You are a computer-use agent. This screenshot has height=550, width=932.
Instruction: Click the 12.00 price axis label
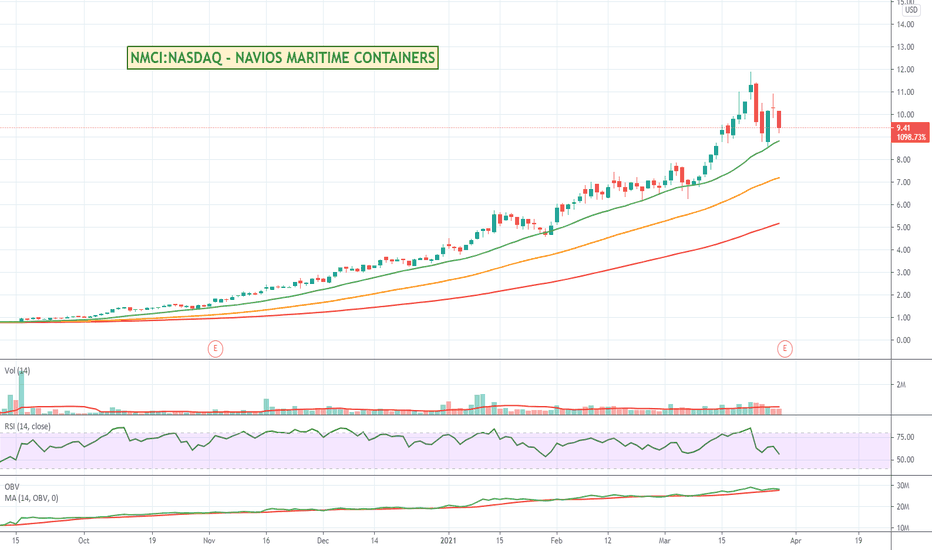pyautogui.click(x=905, y=70)
